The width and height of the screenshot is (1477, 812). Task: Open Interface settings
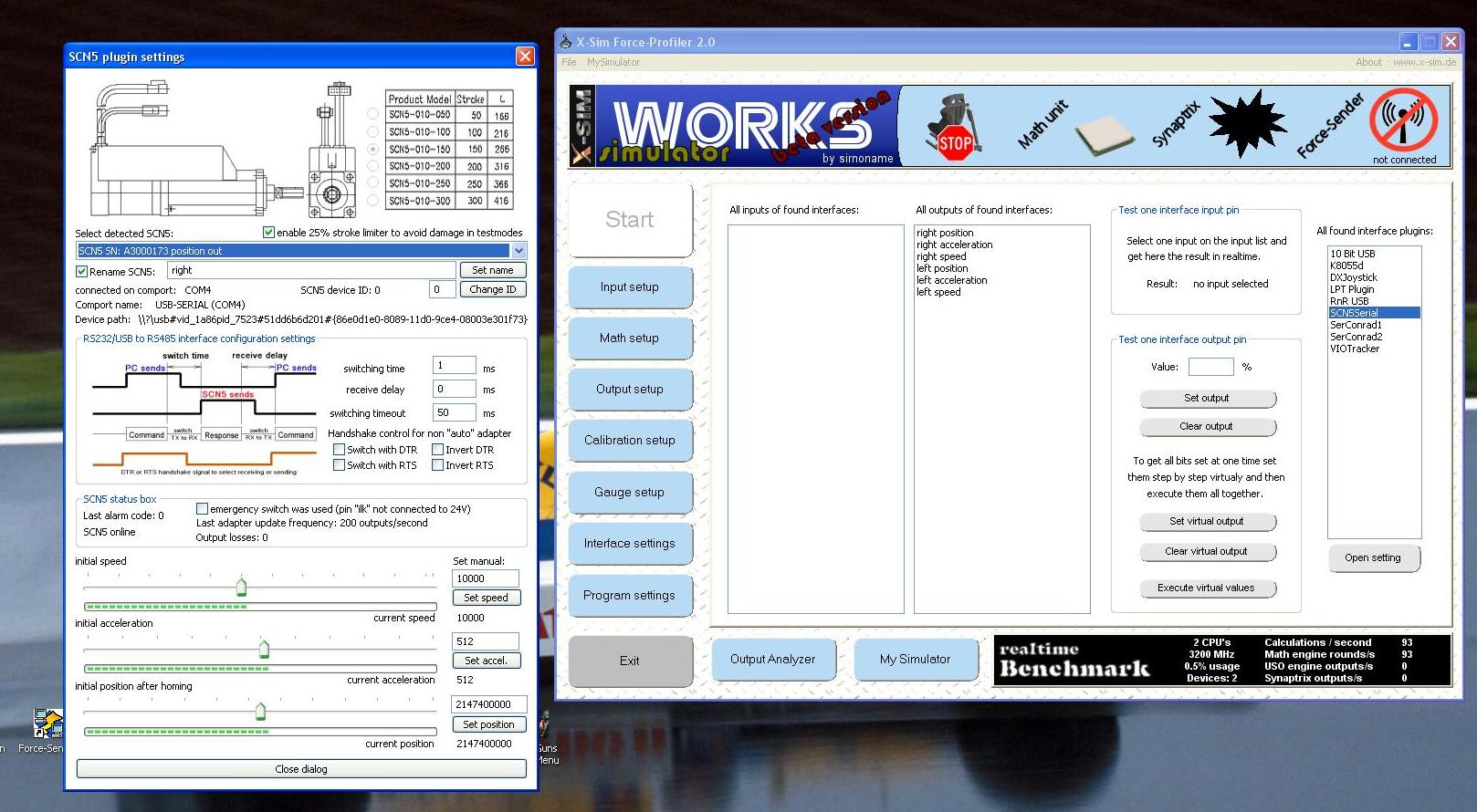click(x=630, y=544)
